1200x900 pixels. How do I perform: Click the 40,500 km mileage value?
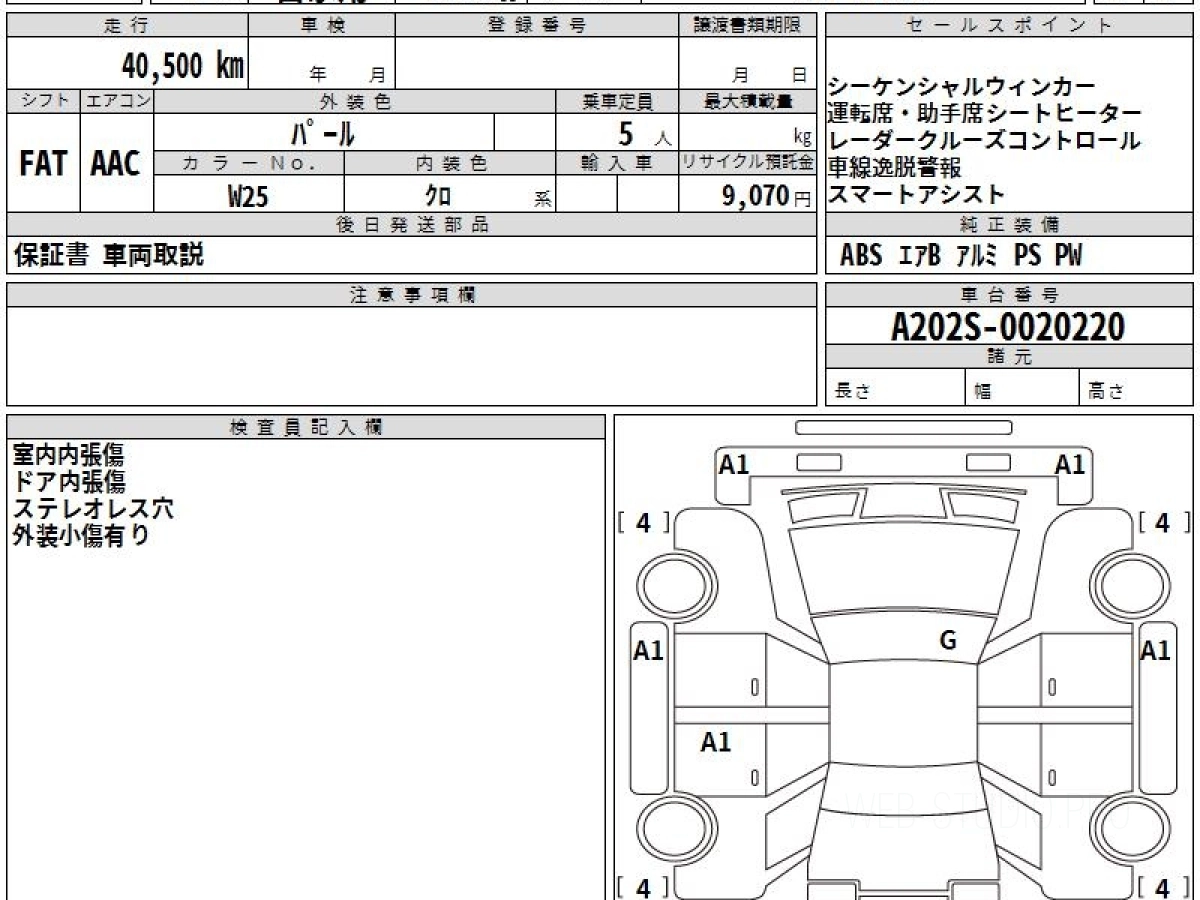coord(183,66)
